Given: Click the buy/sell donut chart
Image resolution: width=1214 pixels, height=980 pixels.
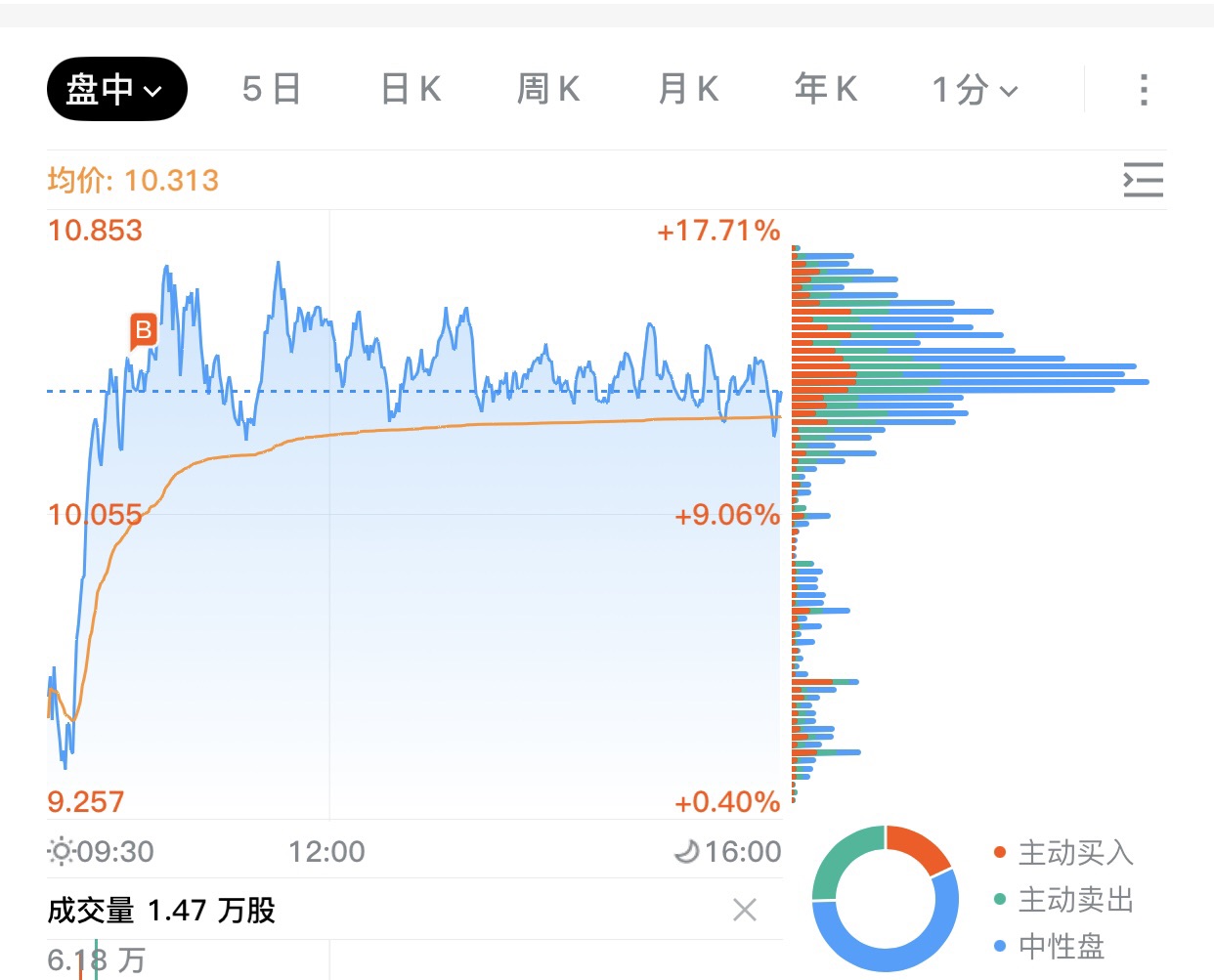Looking at the screenshot, I should pos(885,898).
